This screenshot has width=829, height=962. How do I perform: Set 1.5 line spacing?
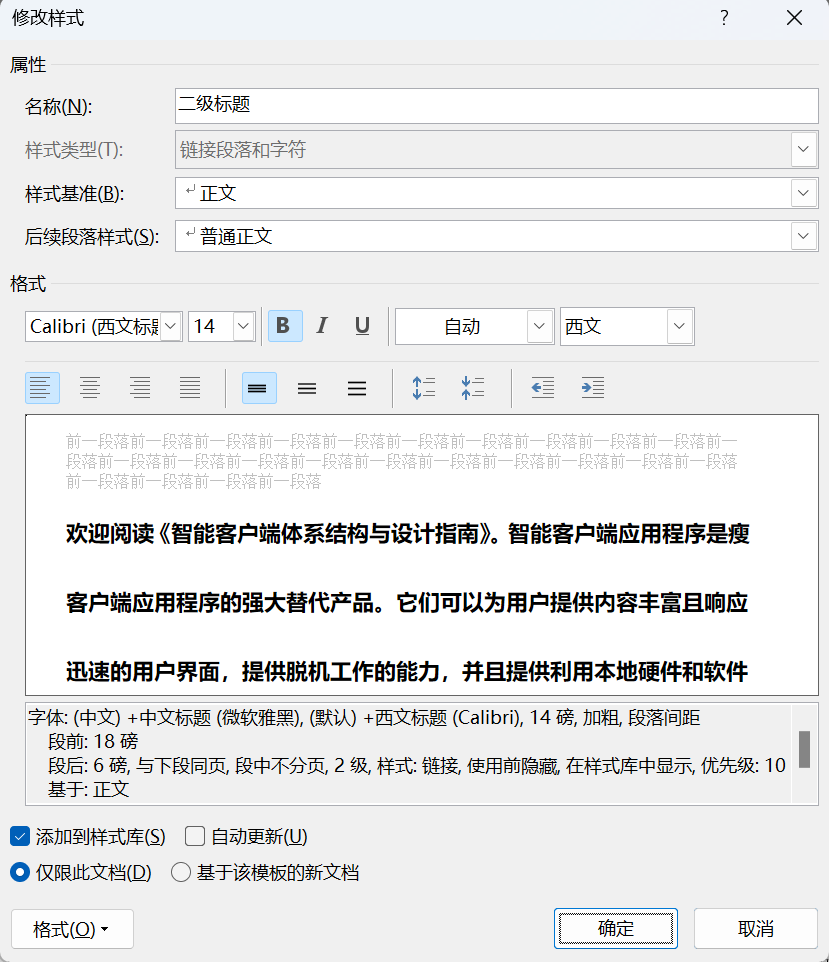(x=307, y=388)
